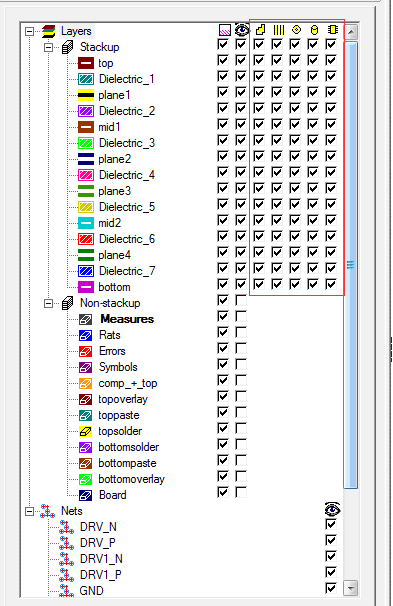Click the DRV_N net icon

(x=66, y=527)
